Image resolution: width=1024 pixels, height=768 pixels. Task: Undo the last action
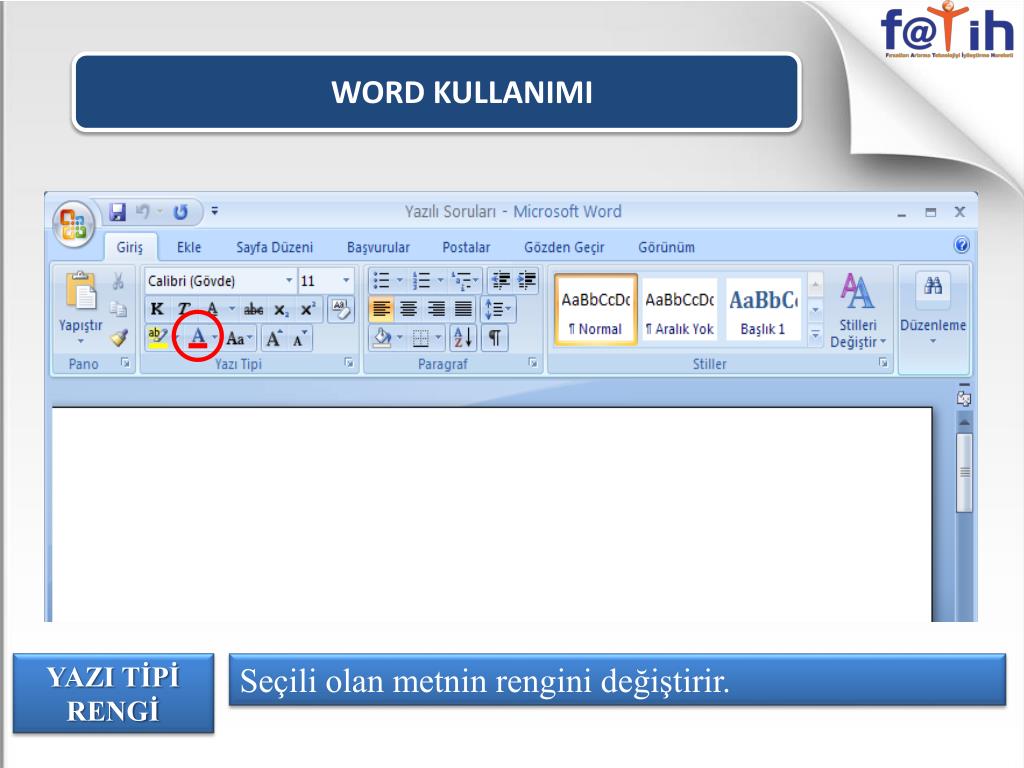coord(142,212)
